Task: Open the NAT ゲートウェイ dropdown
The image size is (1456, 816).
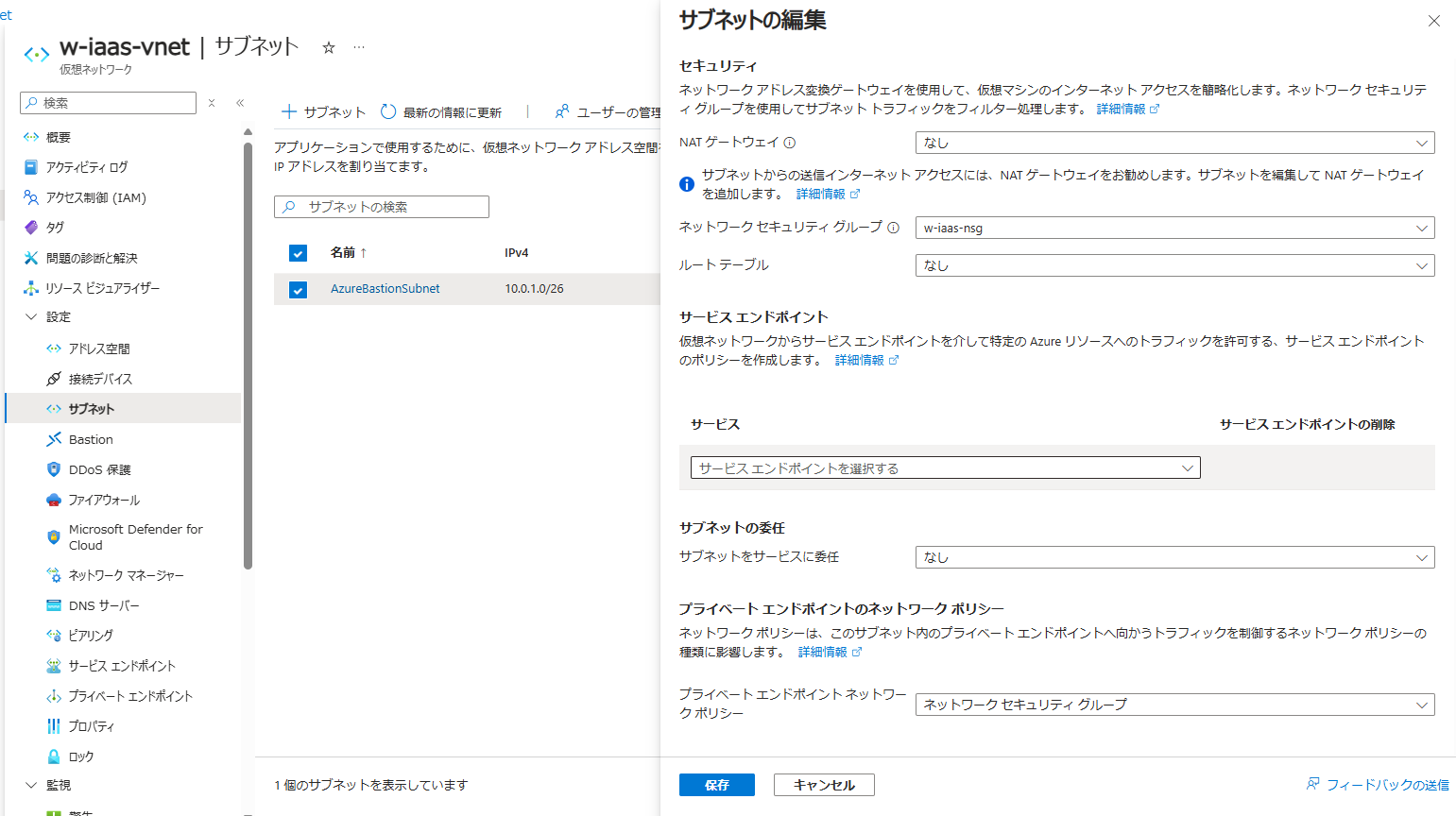Action: [x=1174, y=143]
